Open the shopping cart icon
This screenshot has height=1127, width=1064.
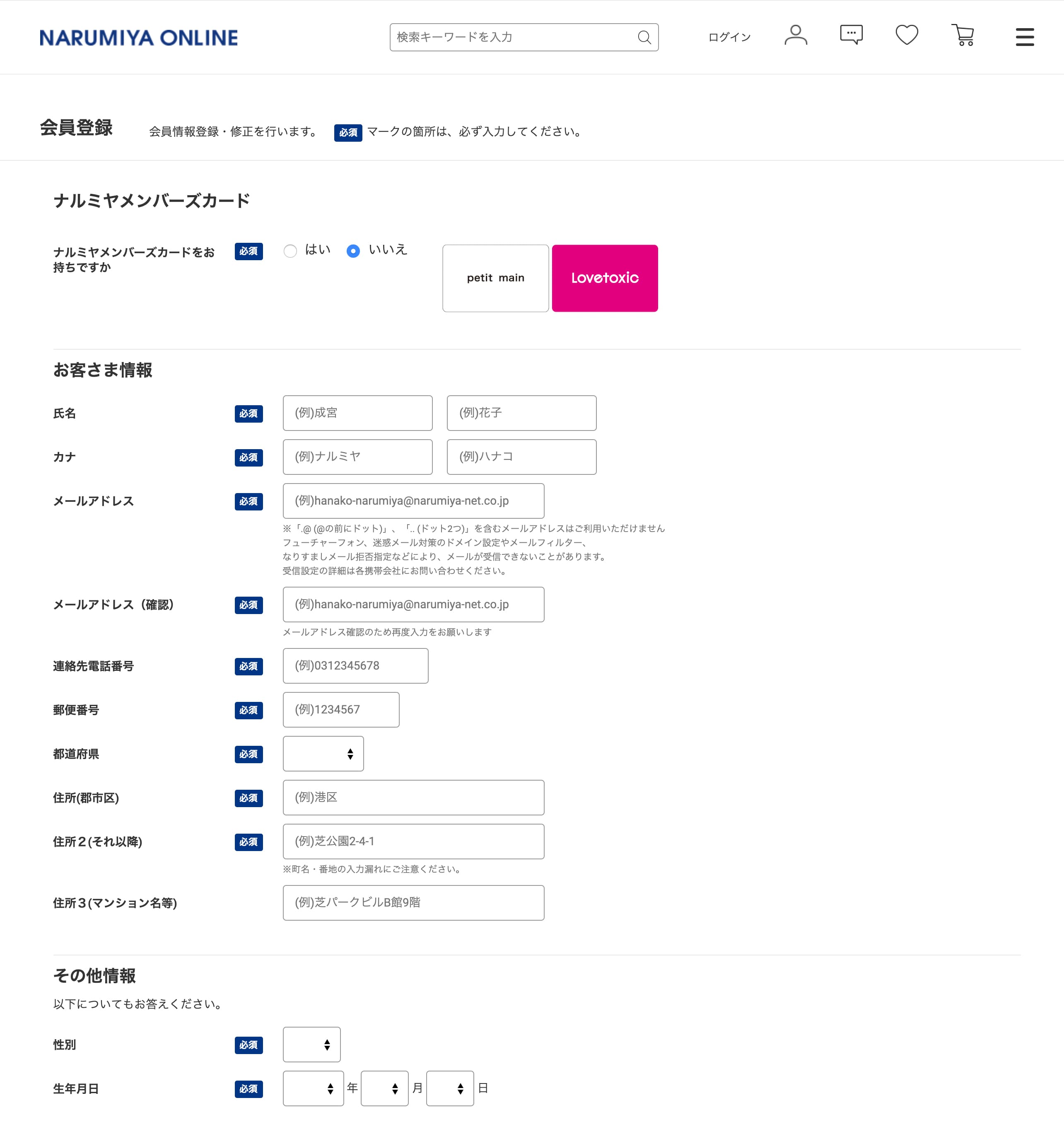click(963, 35)
